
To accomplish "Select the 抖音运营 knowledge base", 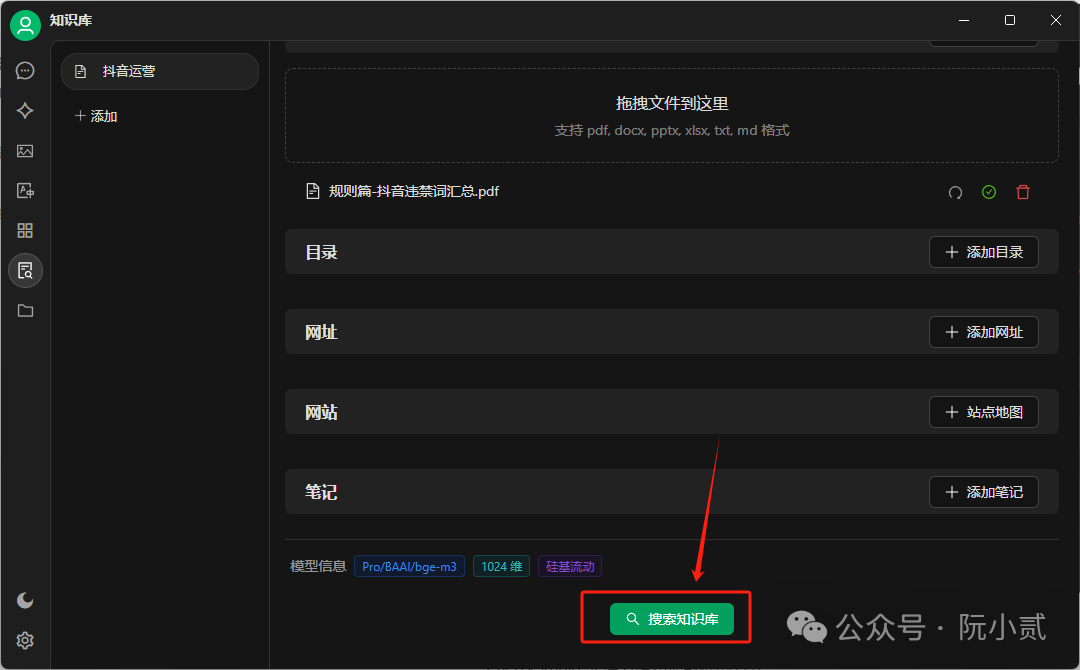I will (x=160, y=72).
